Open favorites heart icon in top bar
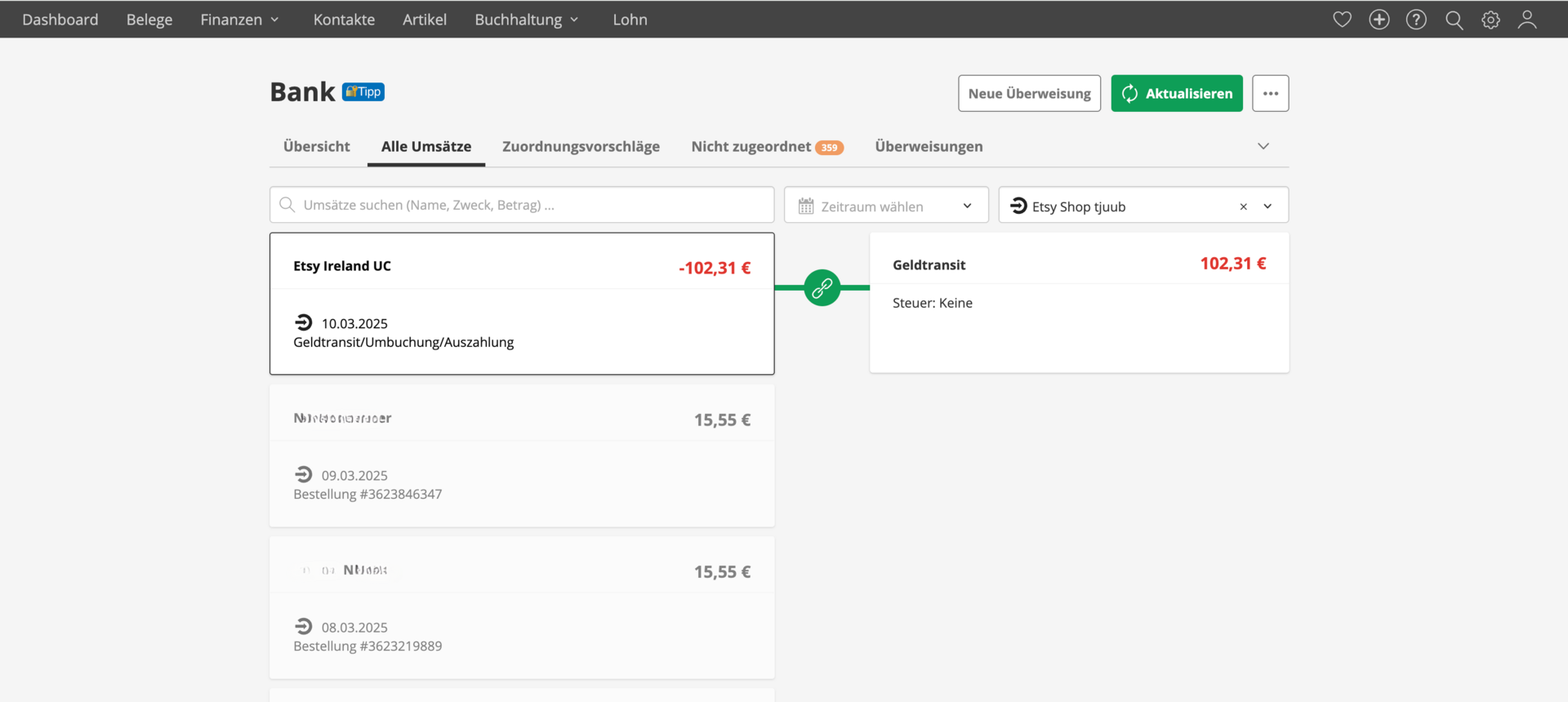 pos(1342,20)
